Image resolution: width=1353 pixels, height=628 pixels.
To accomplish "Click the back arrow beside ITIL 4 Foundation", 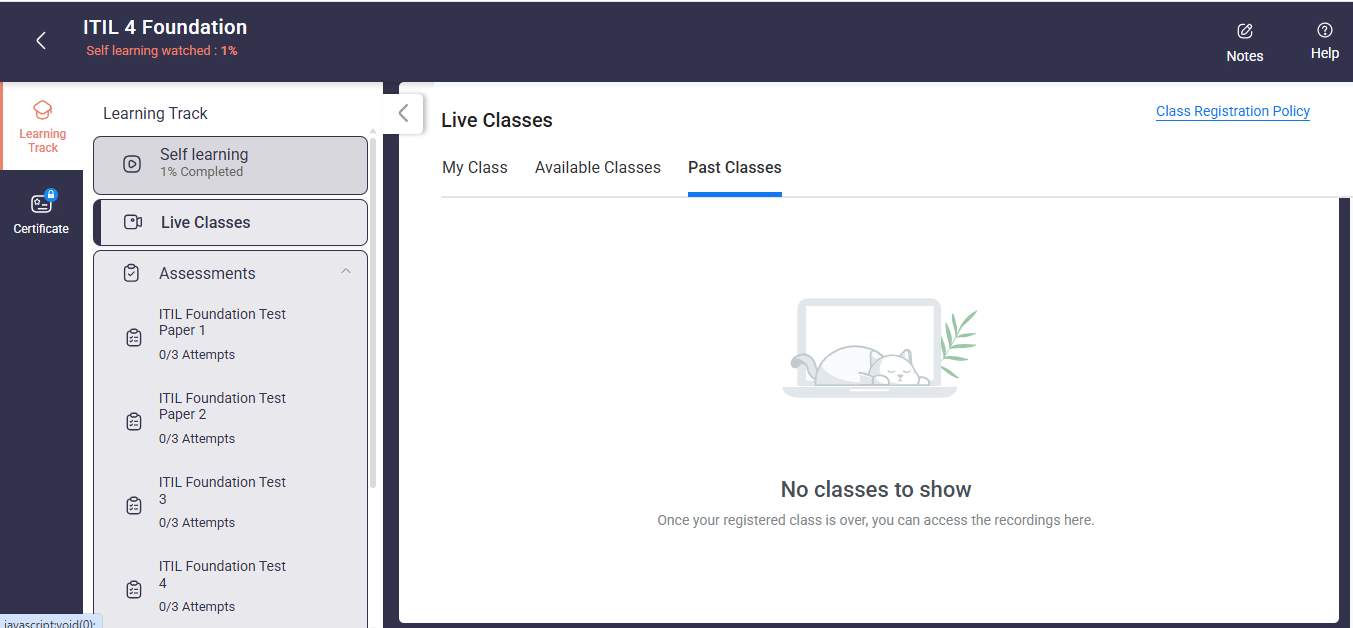I will coord(41,41).
